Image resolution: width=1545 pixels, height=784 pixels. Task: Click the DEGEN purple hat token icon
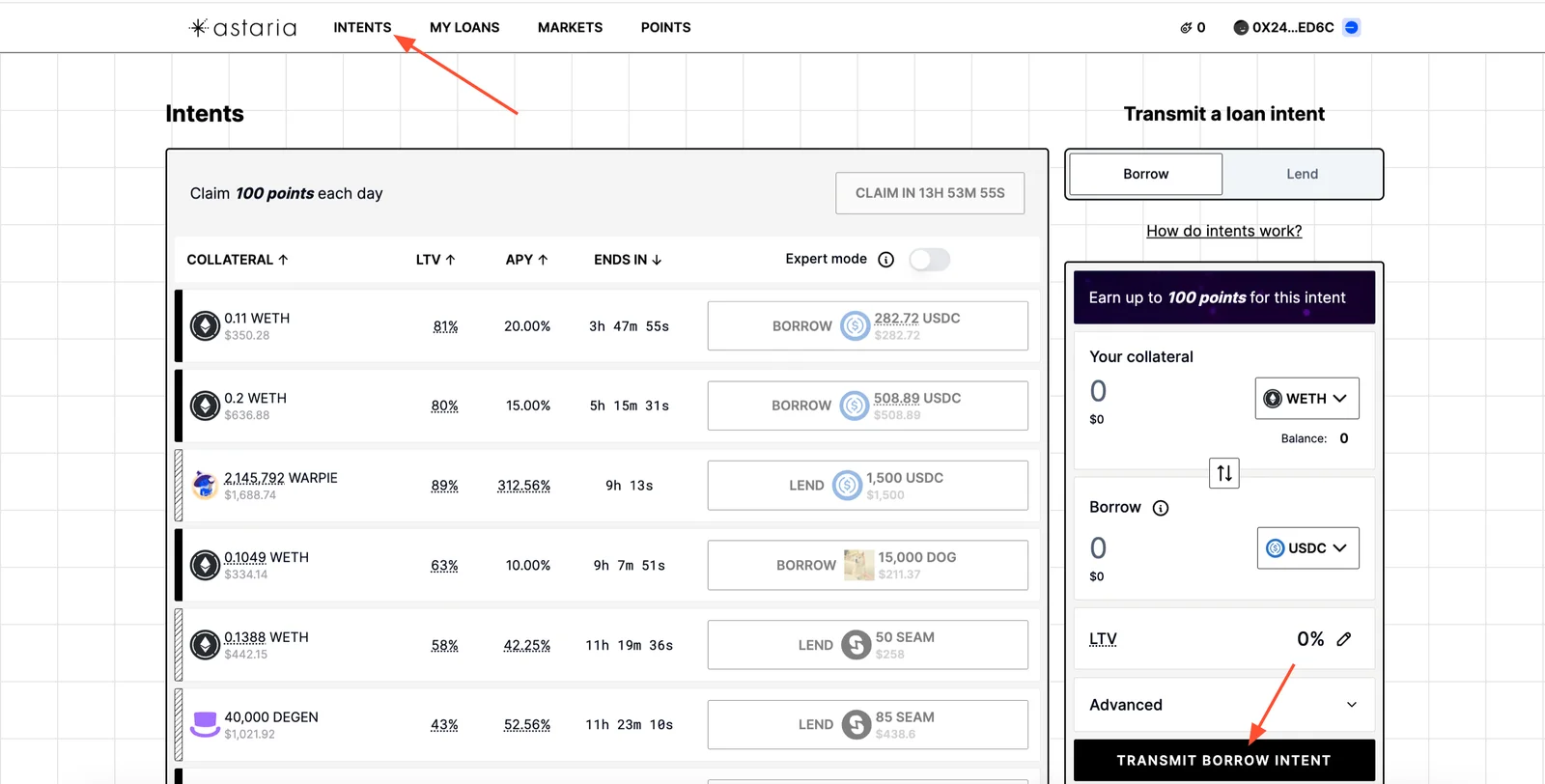[x=205, y=724]
